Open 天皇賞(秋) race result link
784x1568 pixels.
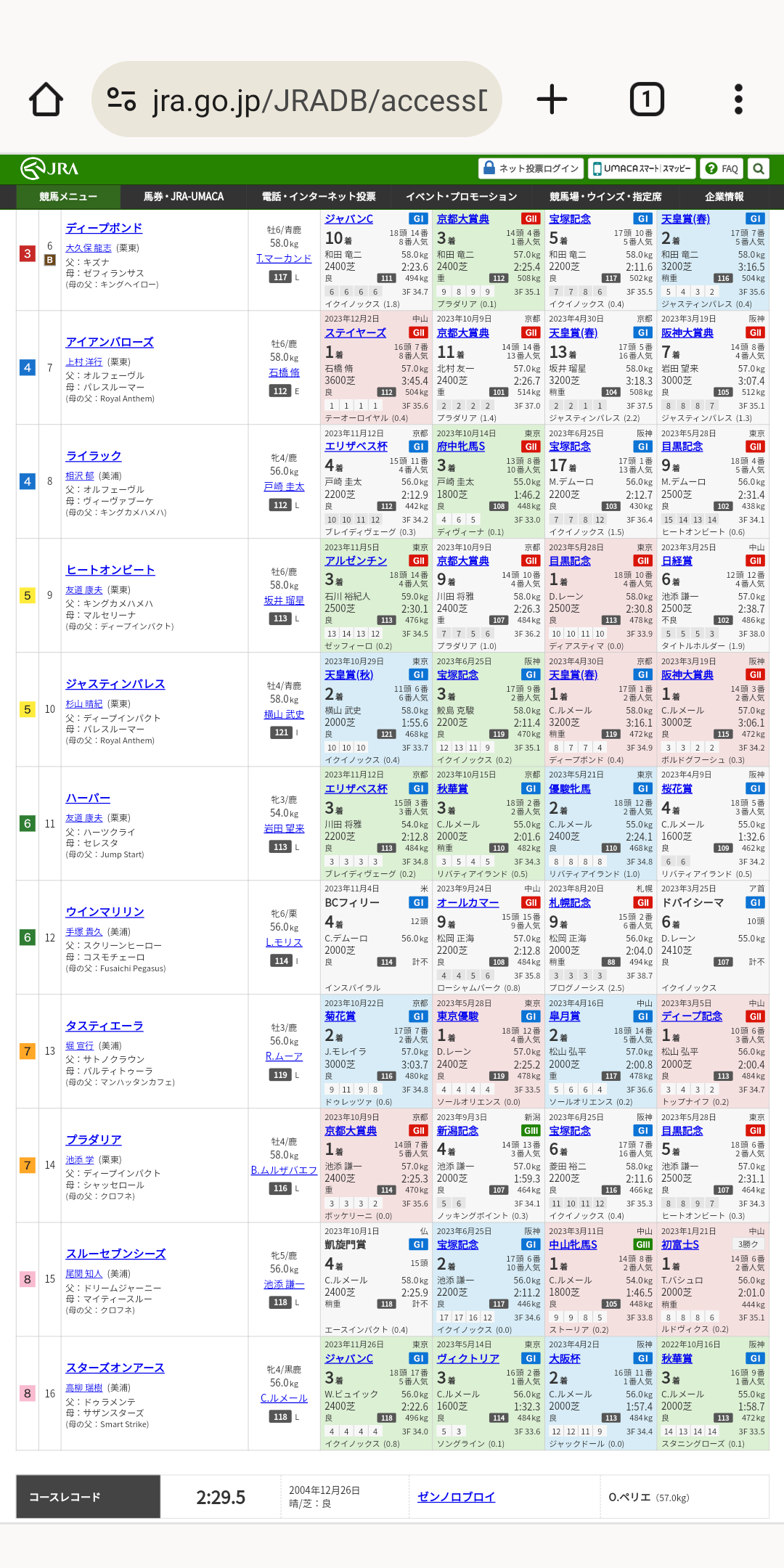(x=348, y=674)
